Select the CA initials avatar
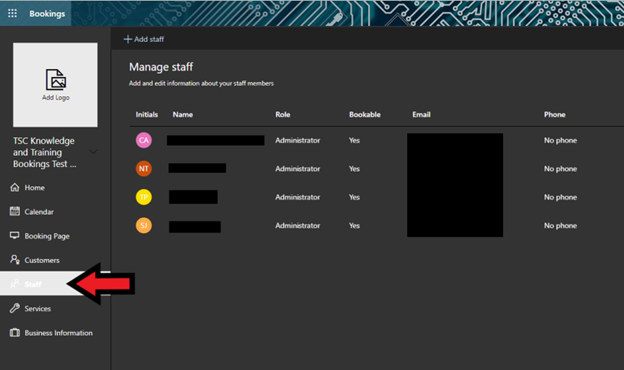The width and height of the screenshot is (624, 370). [144, 140]
